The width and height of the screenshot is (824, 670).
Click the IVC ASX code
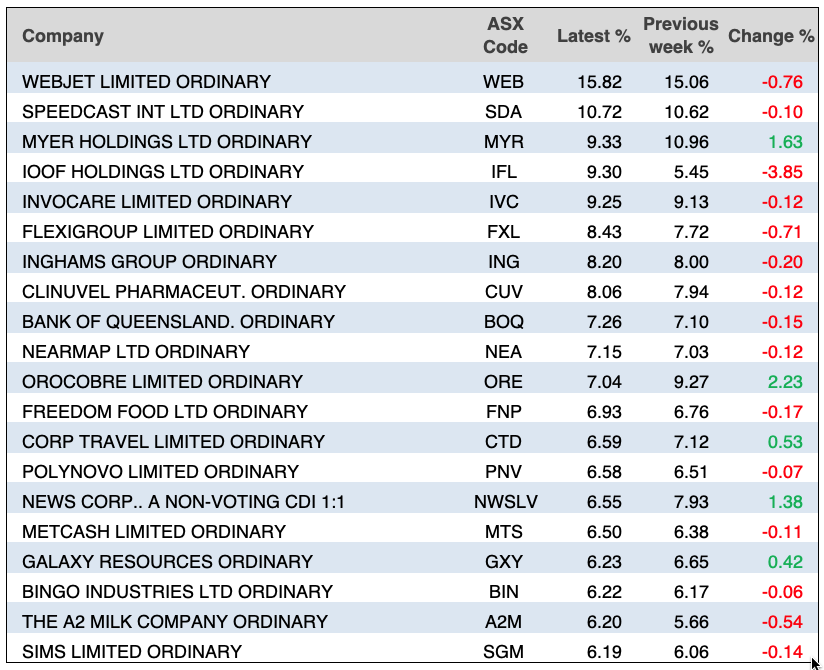point(504,201)
